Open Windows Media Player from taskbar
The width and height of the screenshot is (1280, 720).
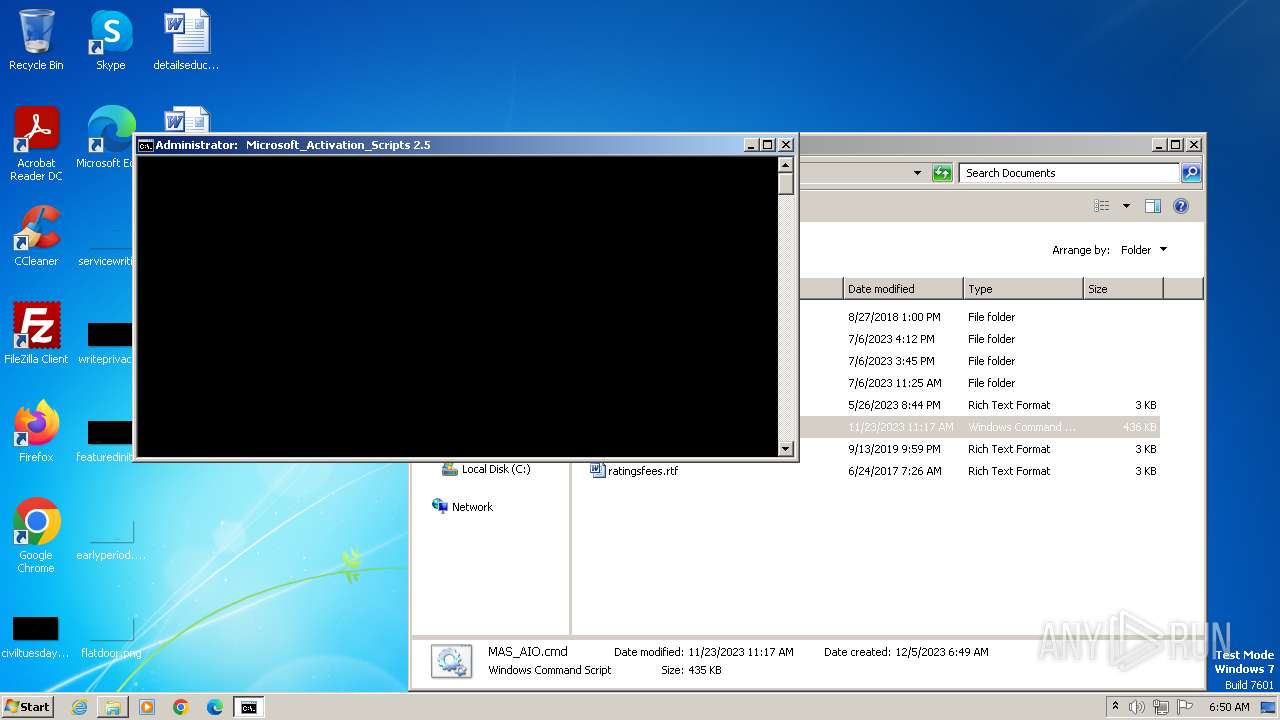pyautogui.click(x=147, y=707)
